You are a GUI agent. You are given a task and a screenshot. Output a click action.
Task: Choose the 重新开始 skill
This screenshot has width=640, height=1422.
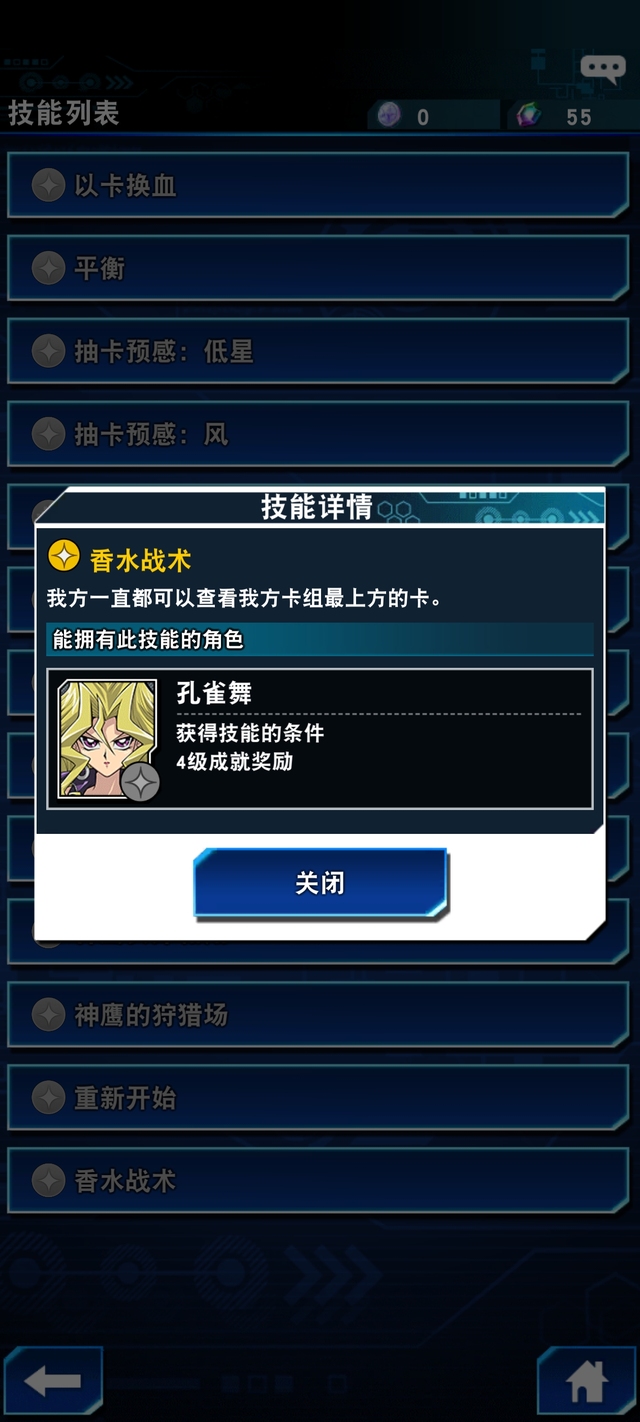tap(318, 1098)
